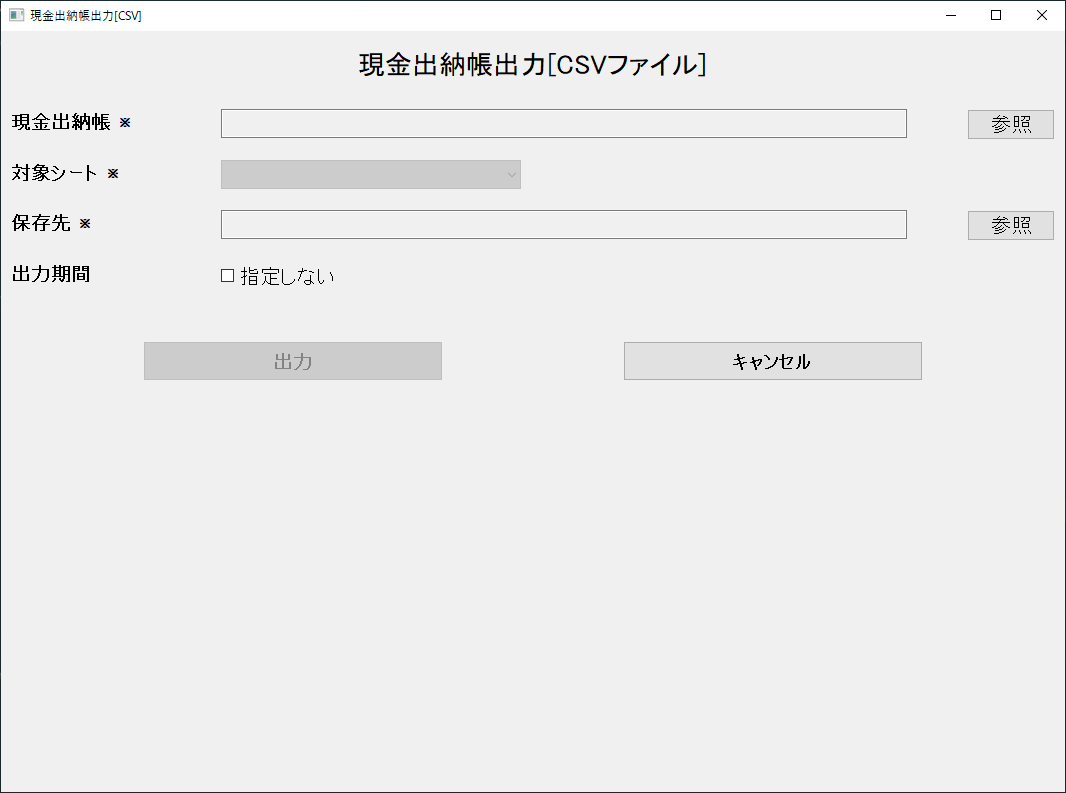Click inside the 現金出納帳 input field
This screenshot has width=1066, height=793.
click(563, 123)
